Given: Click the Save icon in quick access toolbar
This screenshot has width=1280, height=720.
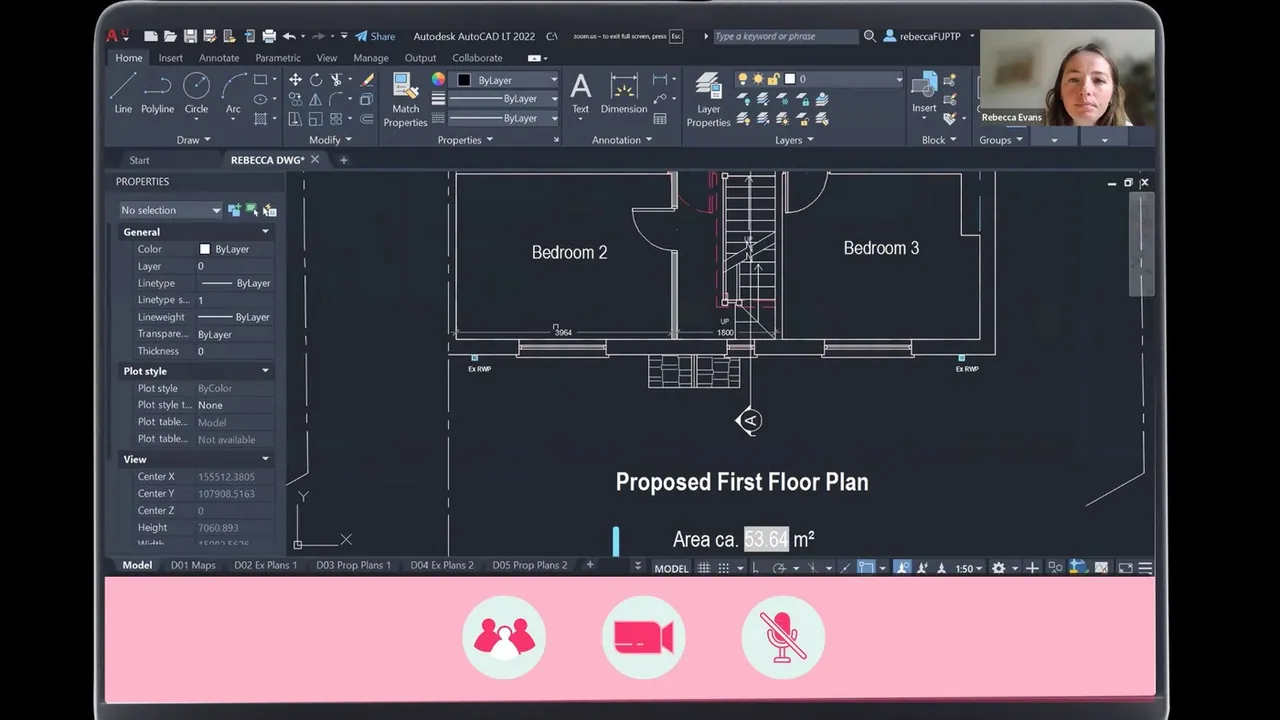Looking at the screenshot, I should coord(190,36).
